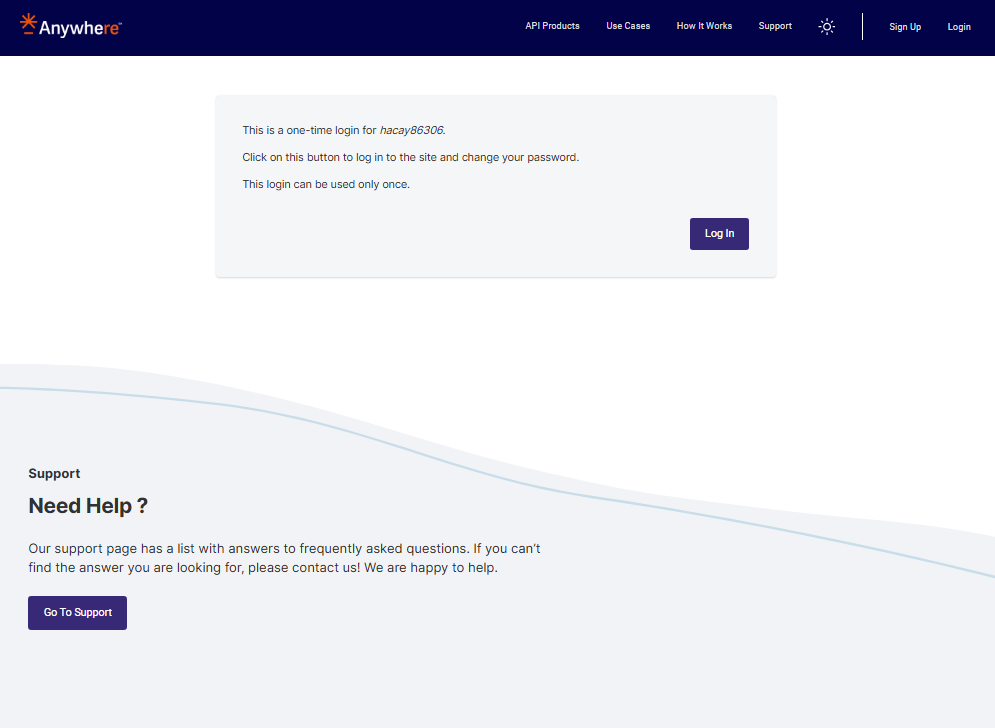Select the username hacay86306 text
Image resolution: width=995 pixels, height=728 pixels.
pyautogui.click(x=411, y=130)
